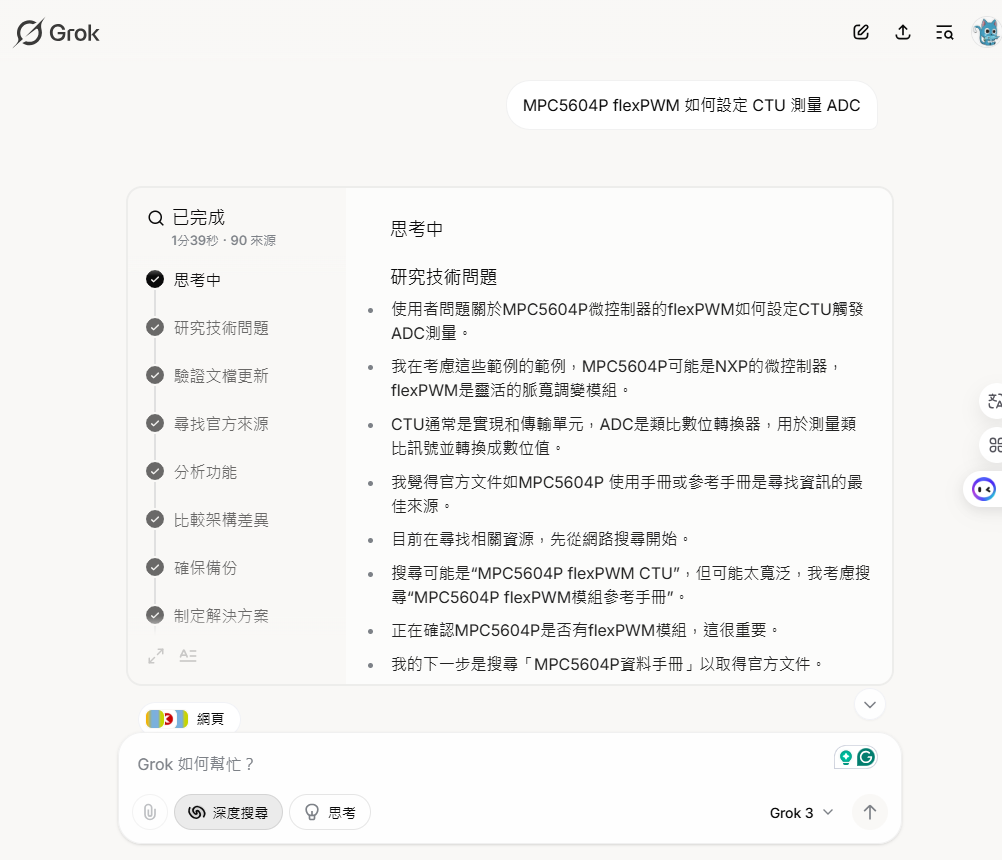This screenshot has height=860, width=1002.
Task: Click bullet starting '我的下一步是搜尋'
Action: click(608, 664)
